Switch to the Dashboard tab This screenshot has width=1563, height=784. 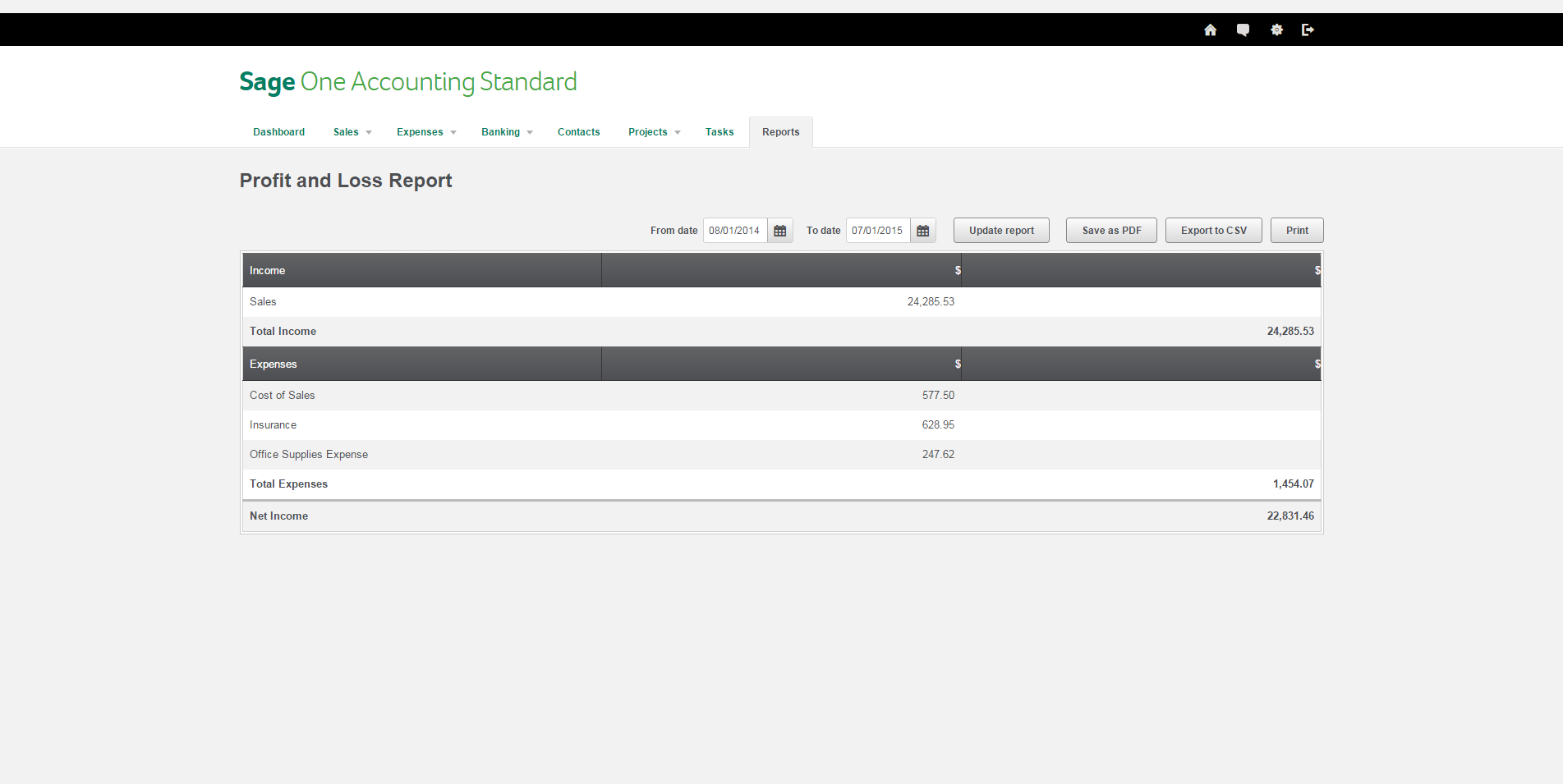pos(278,131)
